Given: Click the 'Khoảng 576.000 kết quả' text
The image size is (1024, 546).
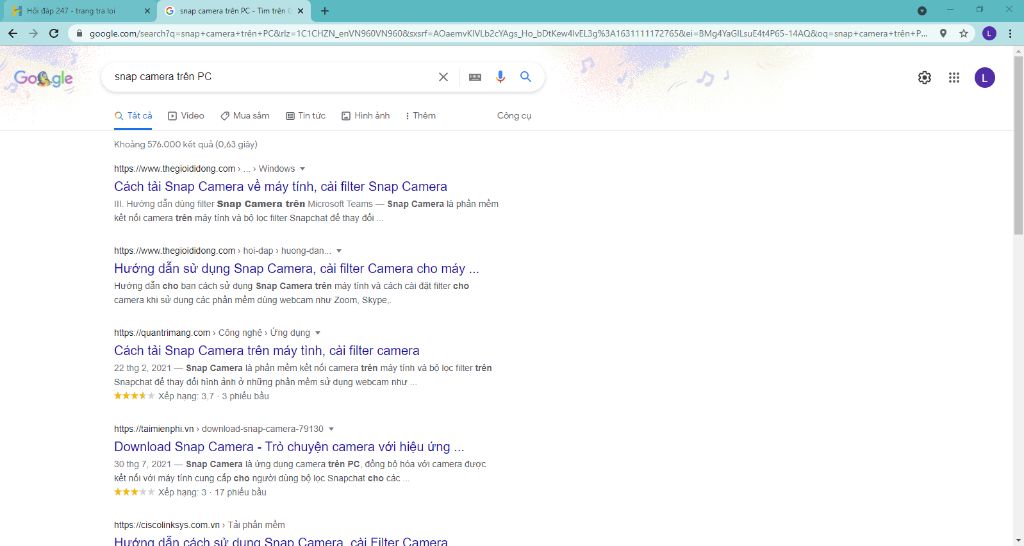Looking at the screenshot, I should click(185, 144).
